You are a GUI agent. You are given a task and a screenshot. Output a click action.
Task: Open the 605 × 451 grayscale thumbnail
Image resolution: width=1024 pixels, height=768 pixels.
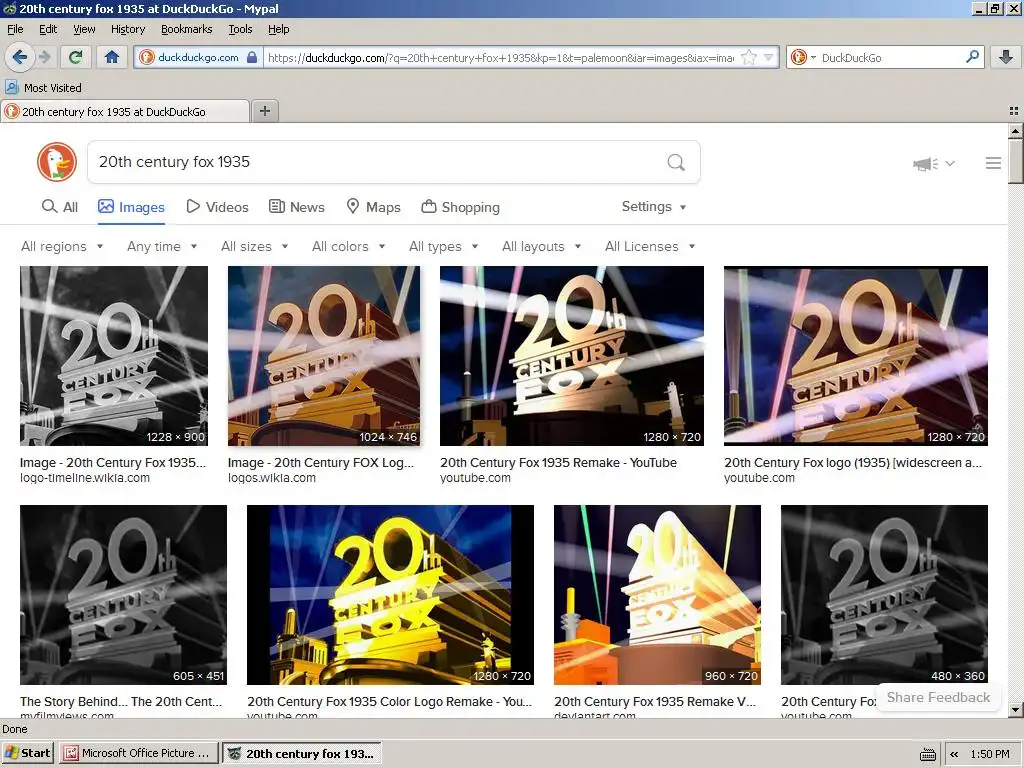tap(123, 595)
